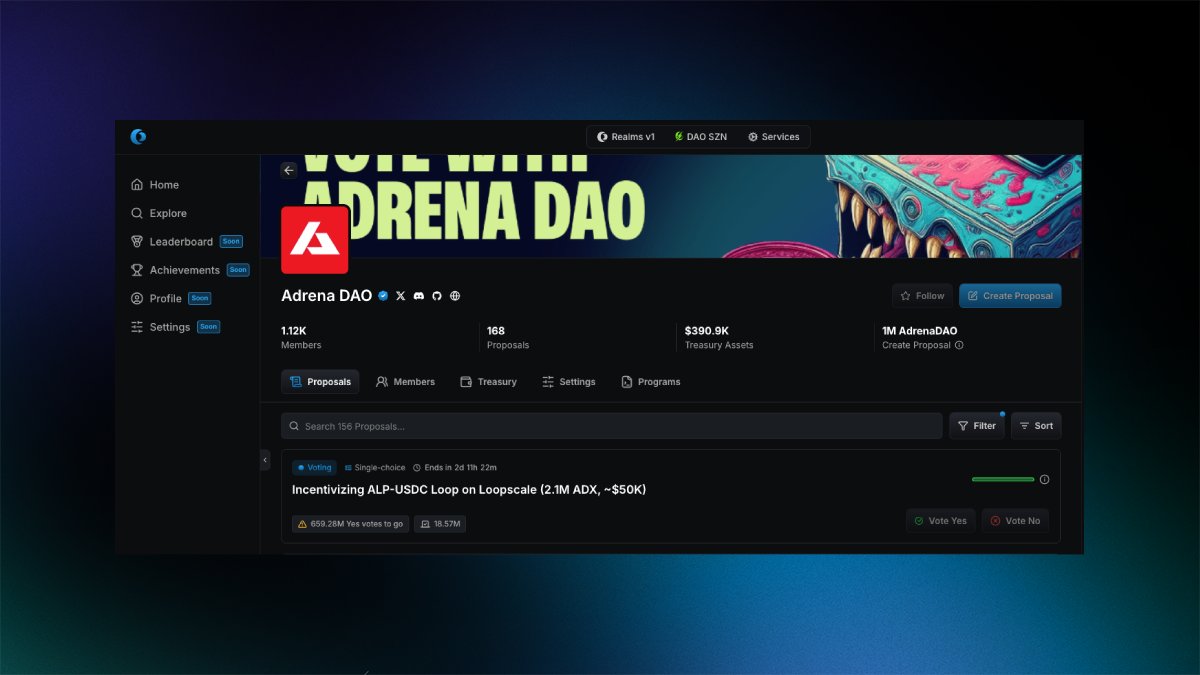
Task: Open the Filter options
Action: (x=977, y=426)
